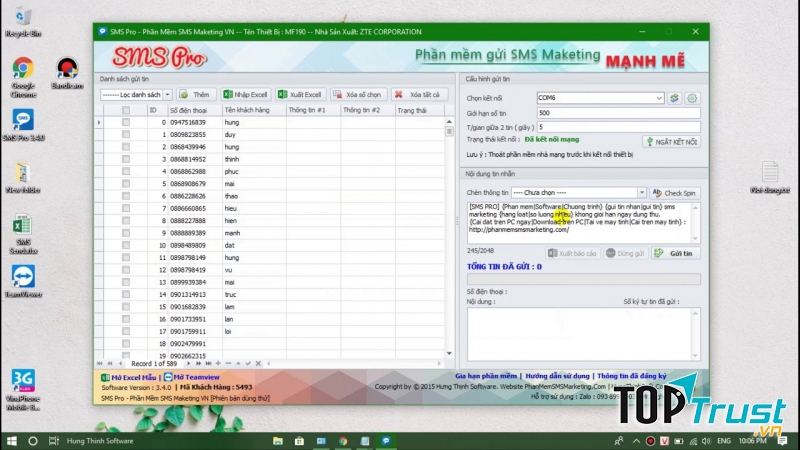Click the Xuất báo cáo report button
Screen dimensions: 800x450
pos(572,253)
